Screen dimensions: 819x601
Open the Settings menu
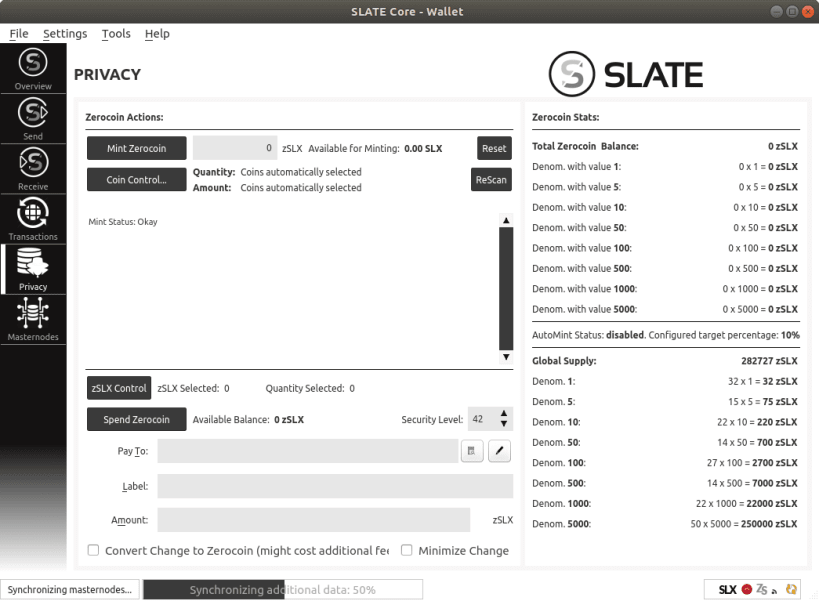(x=65, y=34)
